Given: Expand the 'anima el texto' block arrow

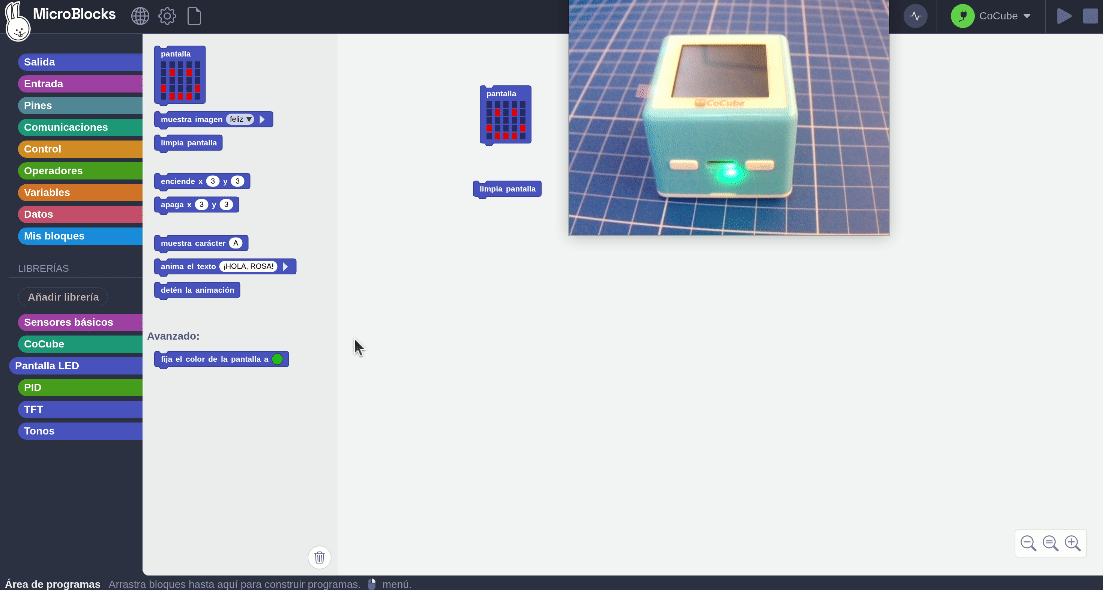Looking at the screenshot, I should coord(286,267).
